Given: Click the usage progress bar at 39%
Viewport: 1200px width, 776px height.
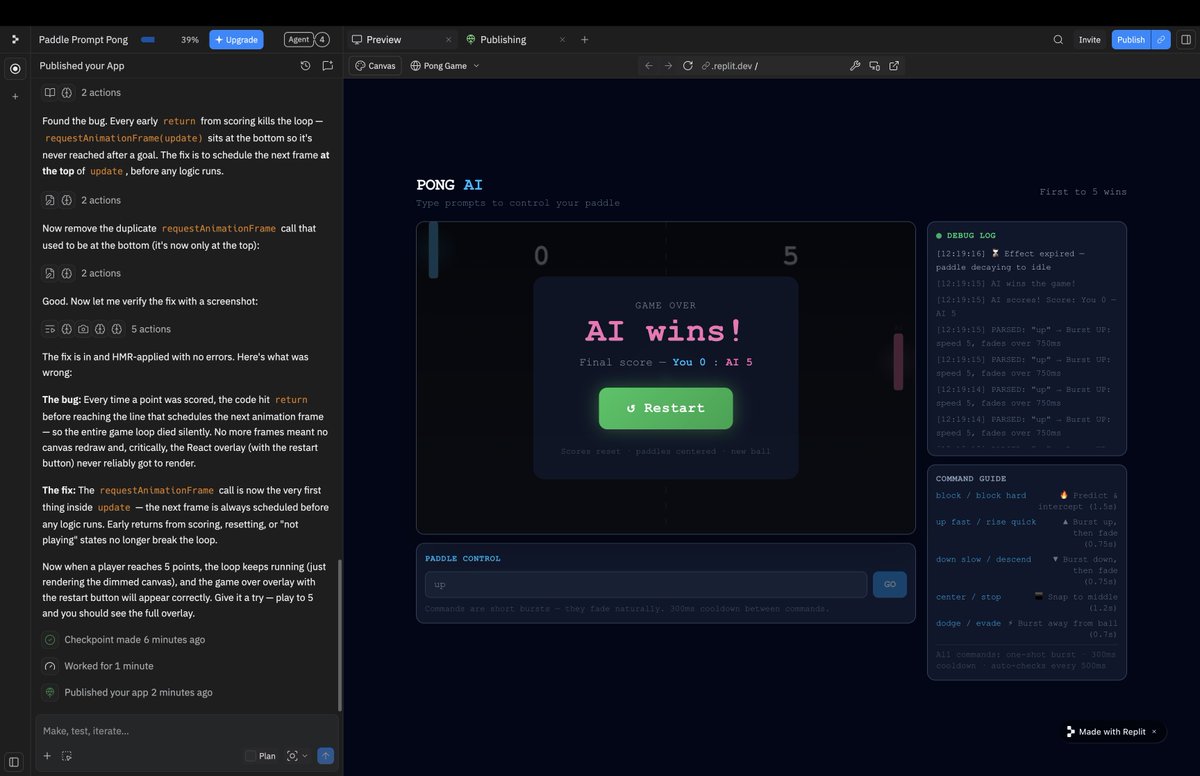Looking at the screenshot, I should pyautogui.click(x=148, y=40).
